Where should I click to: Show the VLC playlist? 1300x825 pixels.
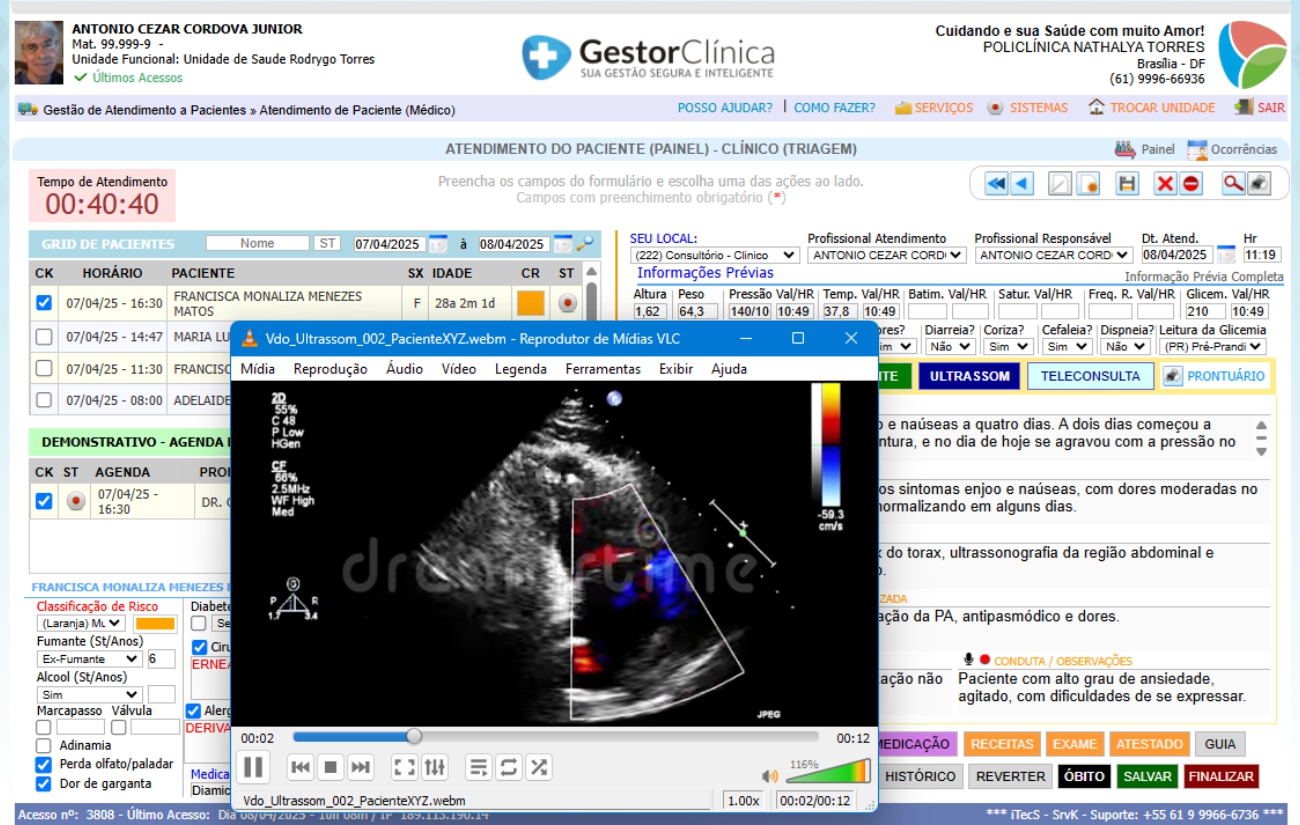(479, 767)
